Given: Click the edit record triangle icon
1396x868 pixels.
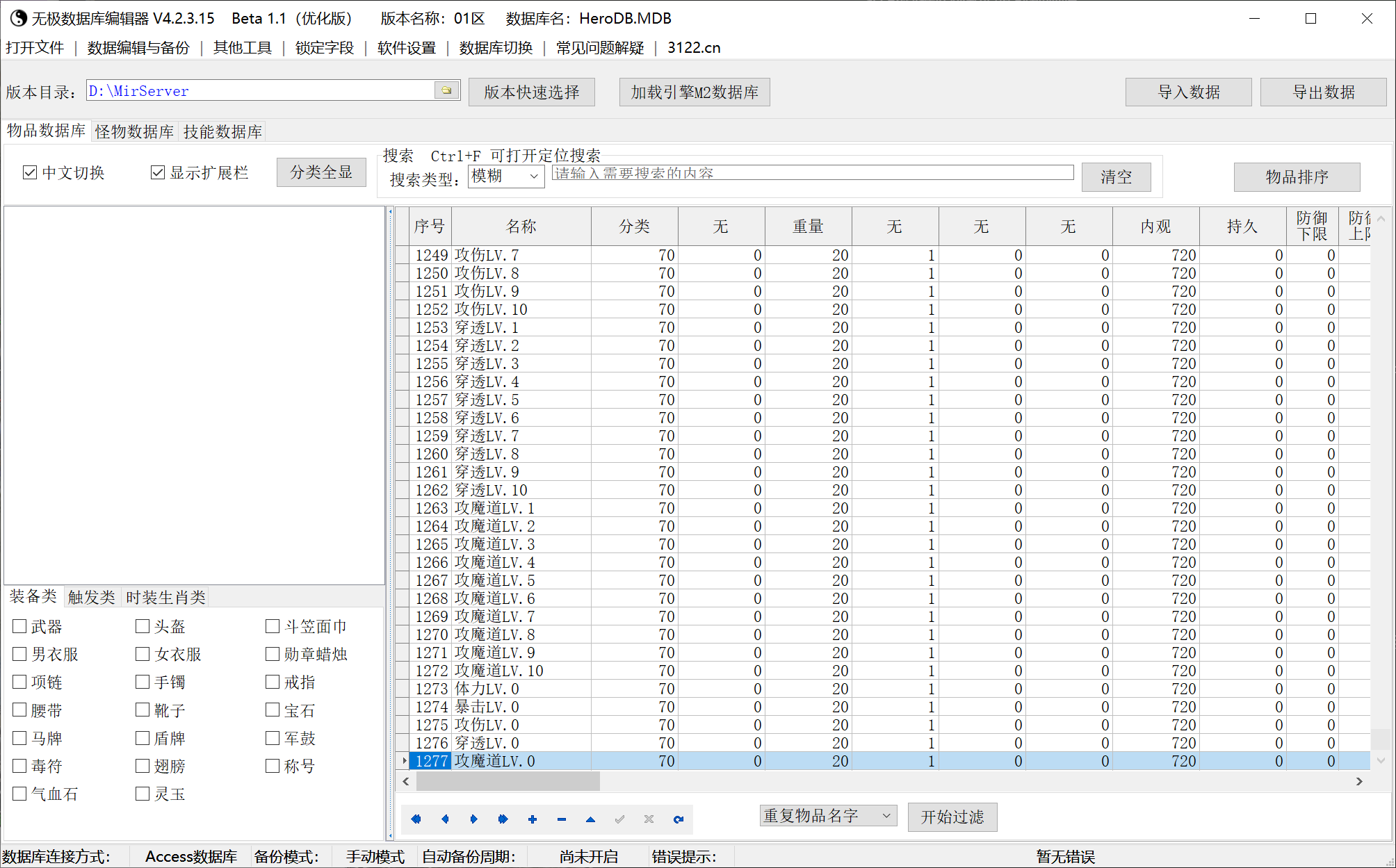Looking at the screenshot, I should click(x=591, y=819).
